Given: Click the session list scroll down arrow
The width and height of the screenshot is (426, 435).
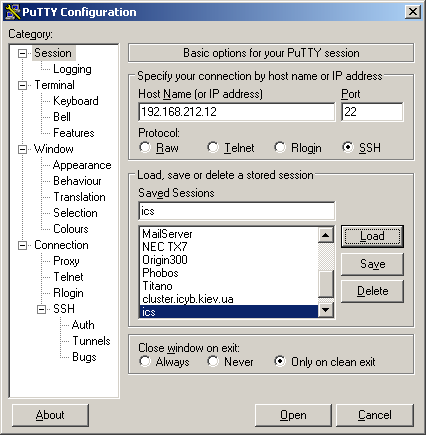Looking at the screenshot, I should (326, 310).
